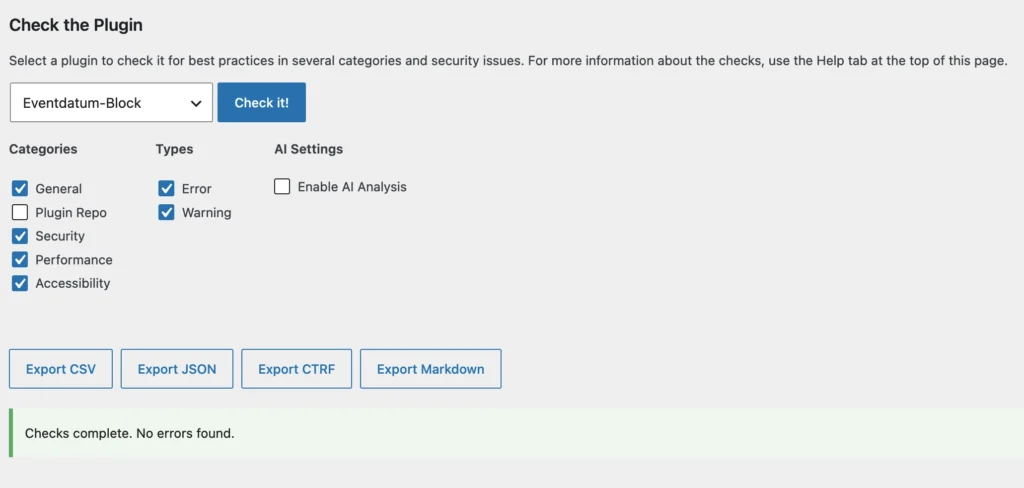Click the Export Markdown button
The width and height of the screenshot is (1024, 488).
click(430, 369)
